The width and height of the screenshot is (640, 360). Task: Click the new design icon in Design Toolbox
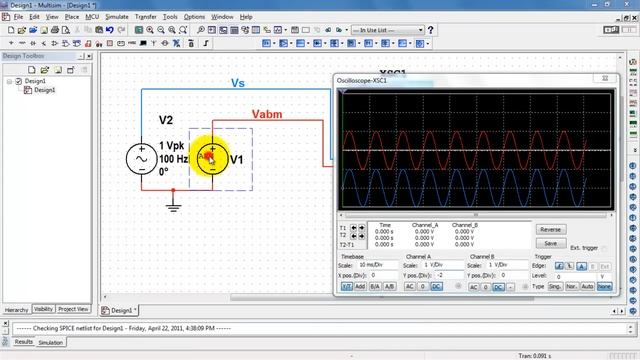[31, 70]
